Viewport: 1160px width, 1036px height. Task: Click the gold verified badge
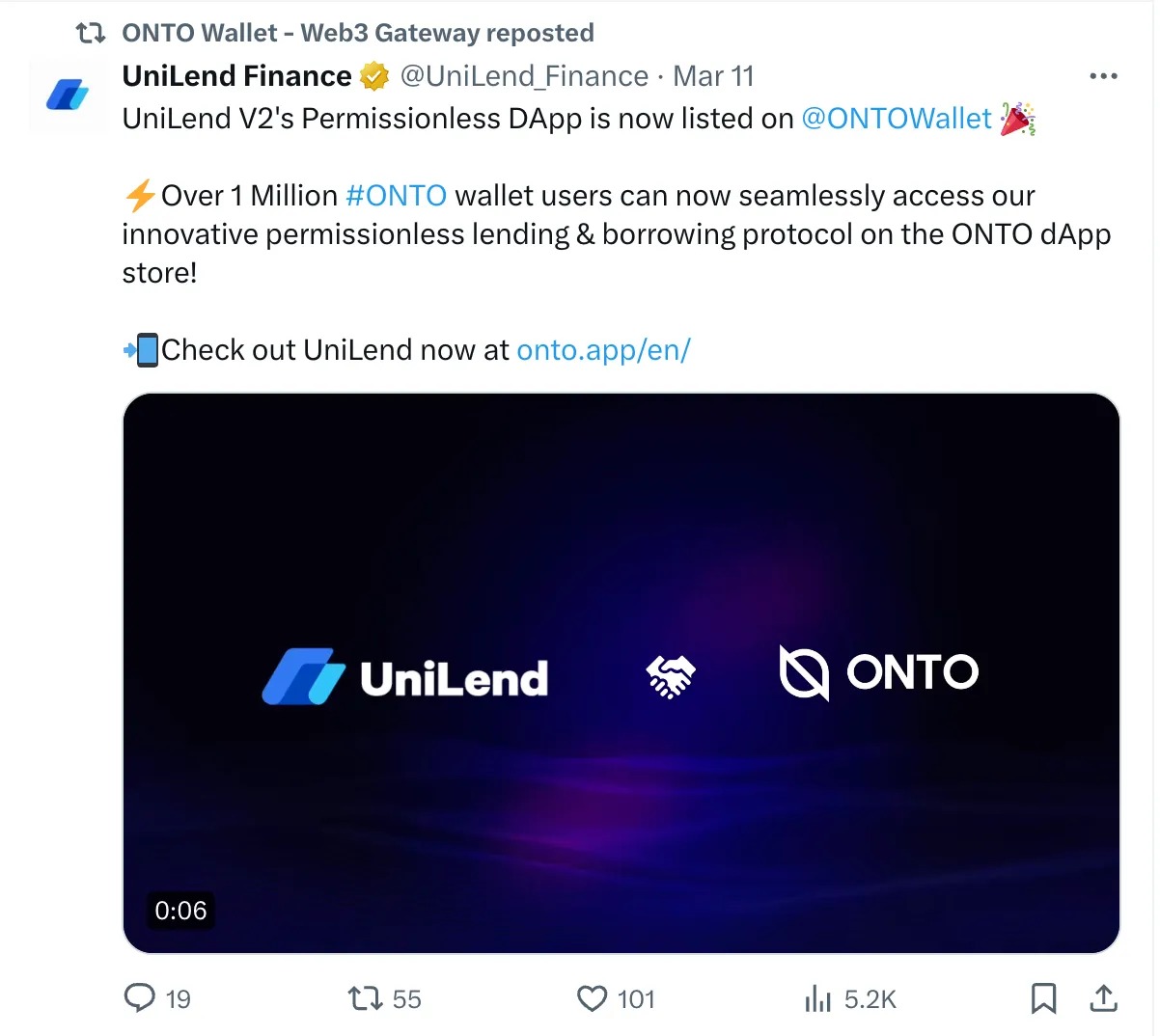pos(374,76)
